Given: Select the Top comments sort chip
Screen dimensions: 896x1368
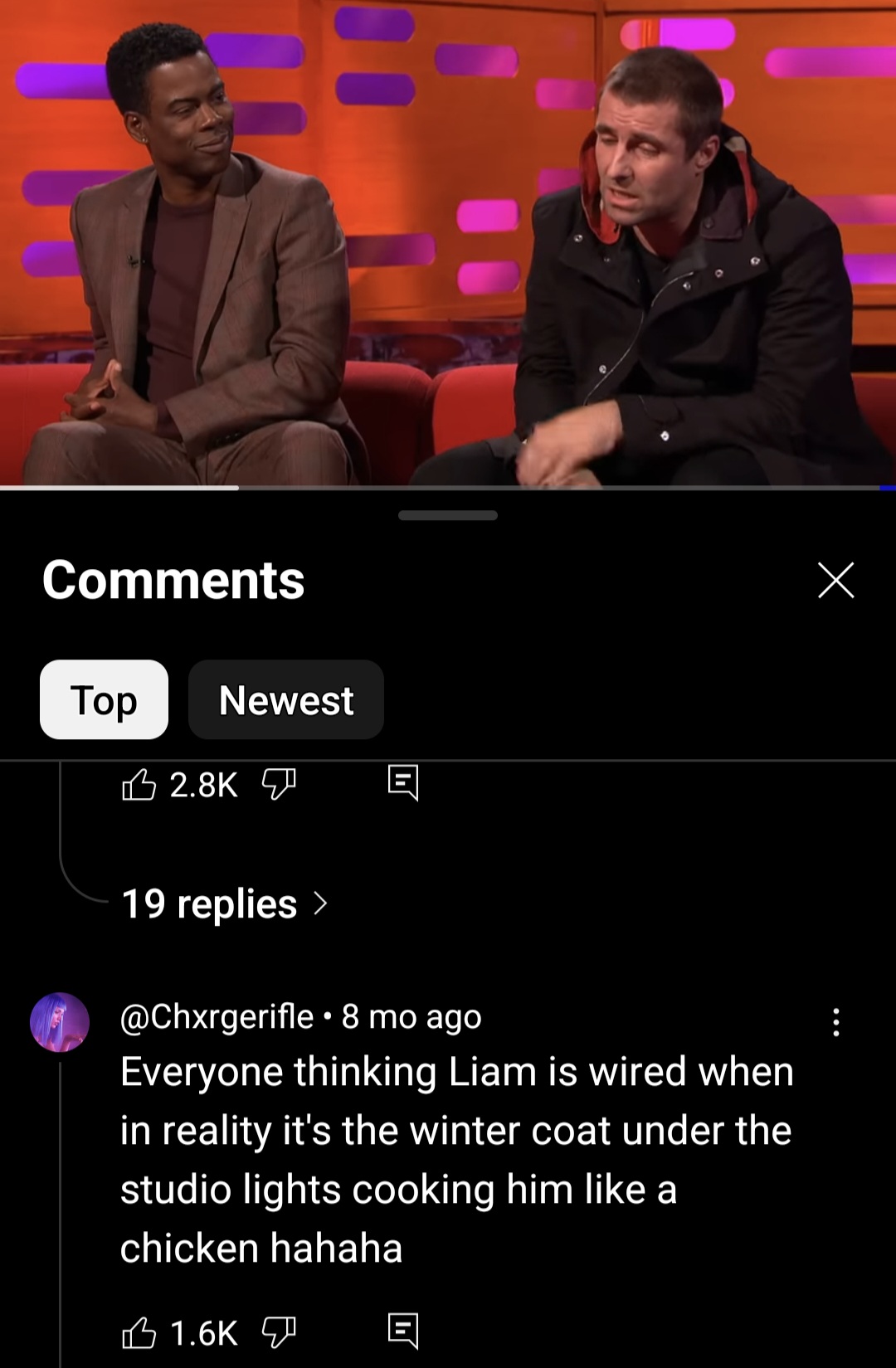Looking at the screenshot, I should pos(104,699).
